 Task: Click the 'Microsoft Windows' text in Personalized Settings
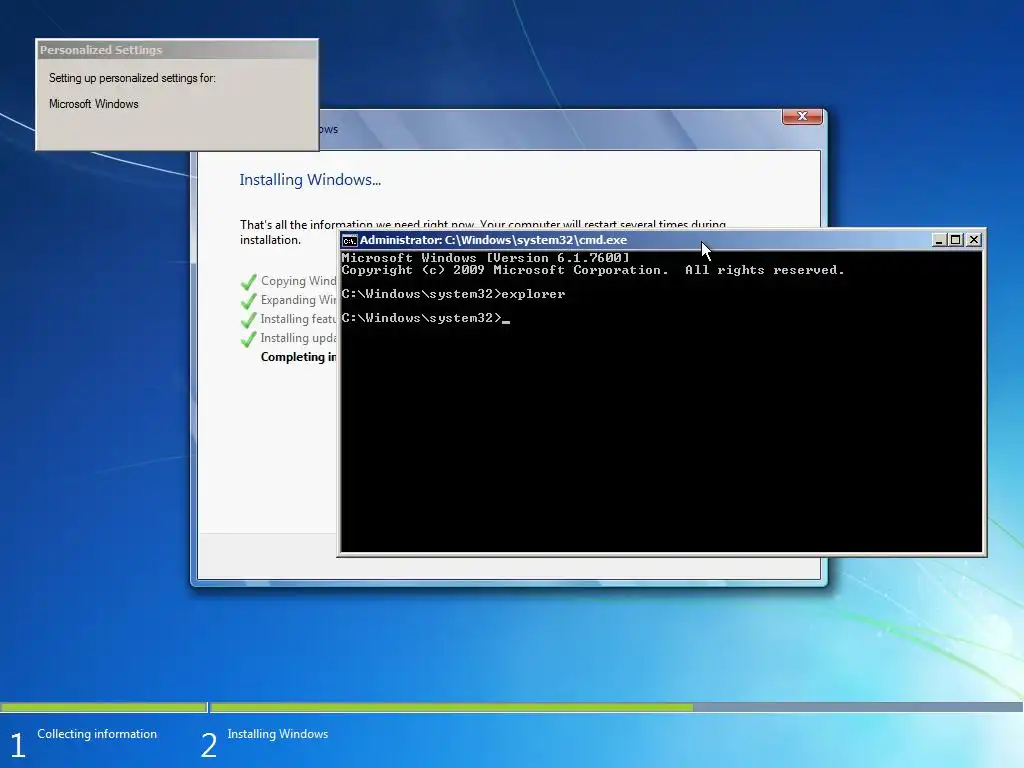(93, 104)
